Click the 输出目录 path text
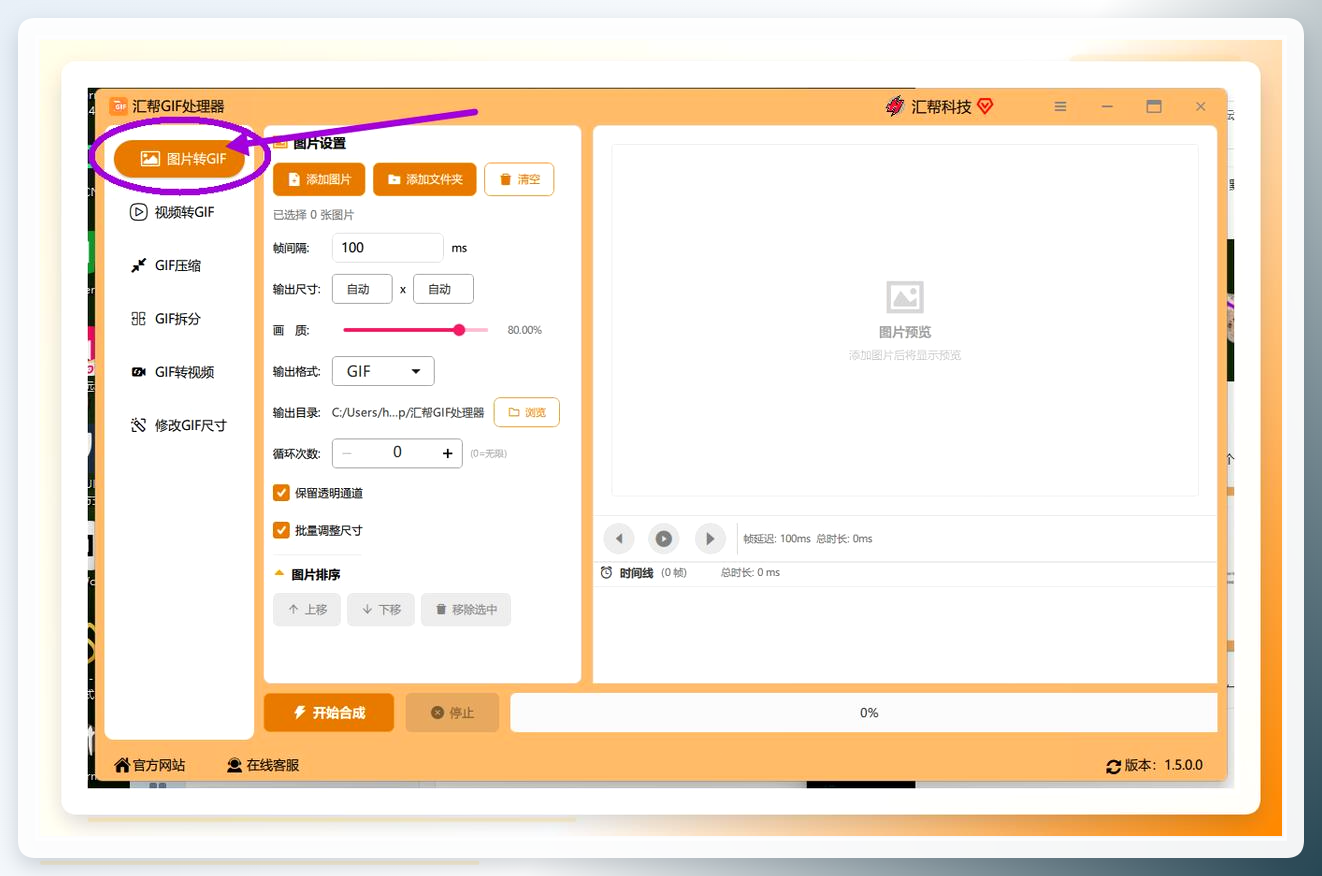Screen dimensions: 1322x876 click(408, 412)
